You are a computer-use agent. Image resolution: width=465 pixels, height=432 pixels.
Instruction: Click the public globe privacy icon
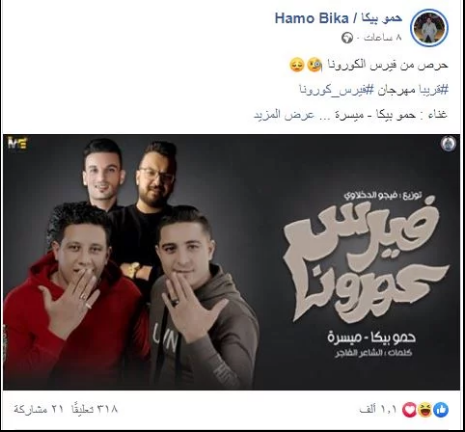click(x=347, y=38)
